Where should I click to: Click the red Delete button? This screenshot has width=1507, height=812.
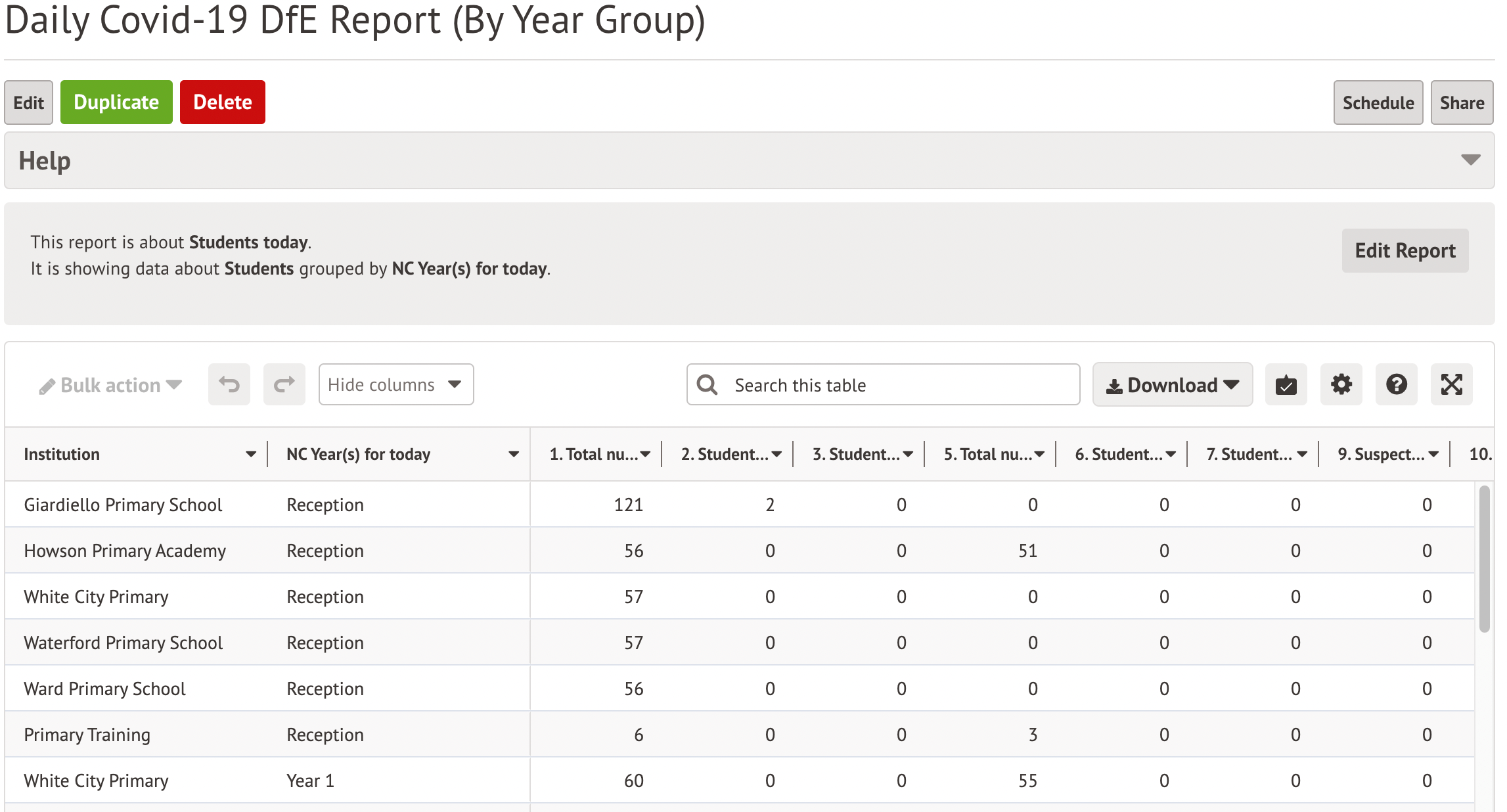pos(222,102)
